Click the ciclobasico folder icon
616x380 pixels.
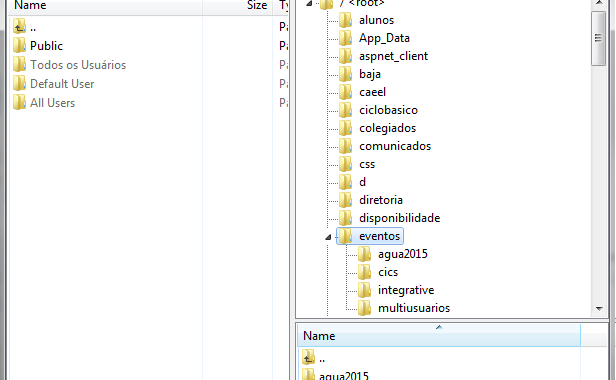[345, 110]
